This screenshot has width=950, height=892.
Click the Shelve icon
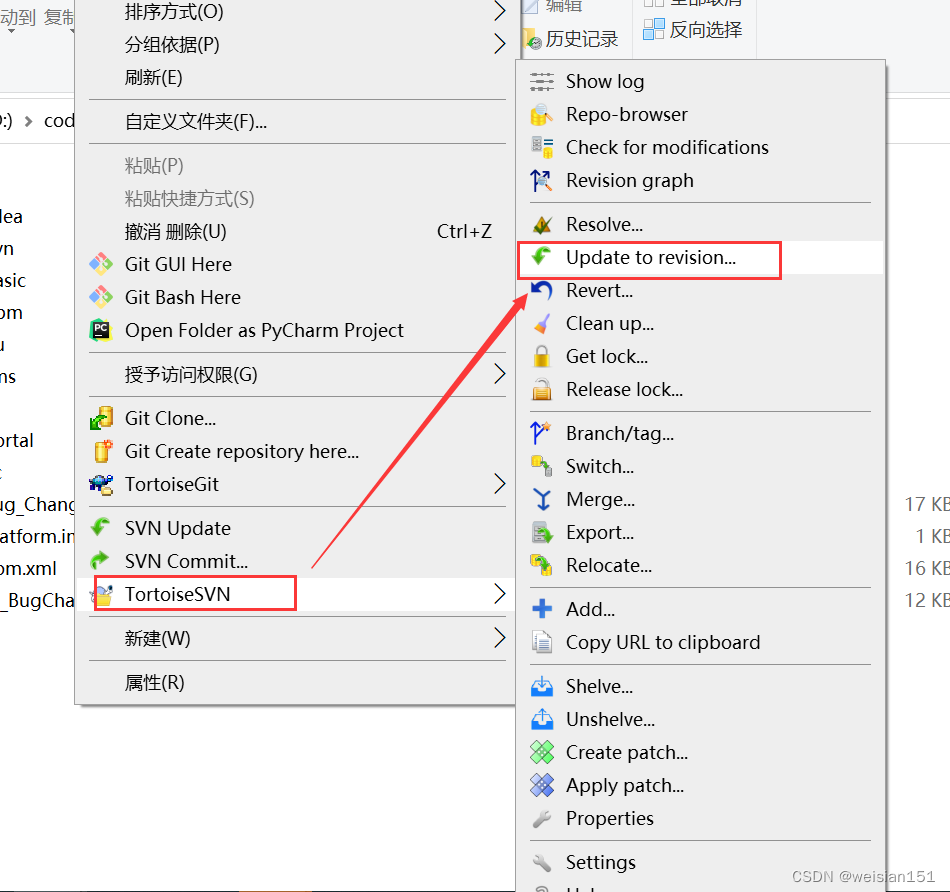click(542, 687)
